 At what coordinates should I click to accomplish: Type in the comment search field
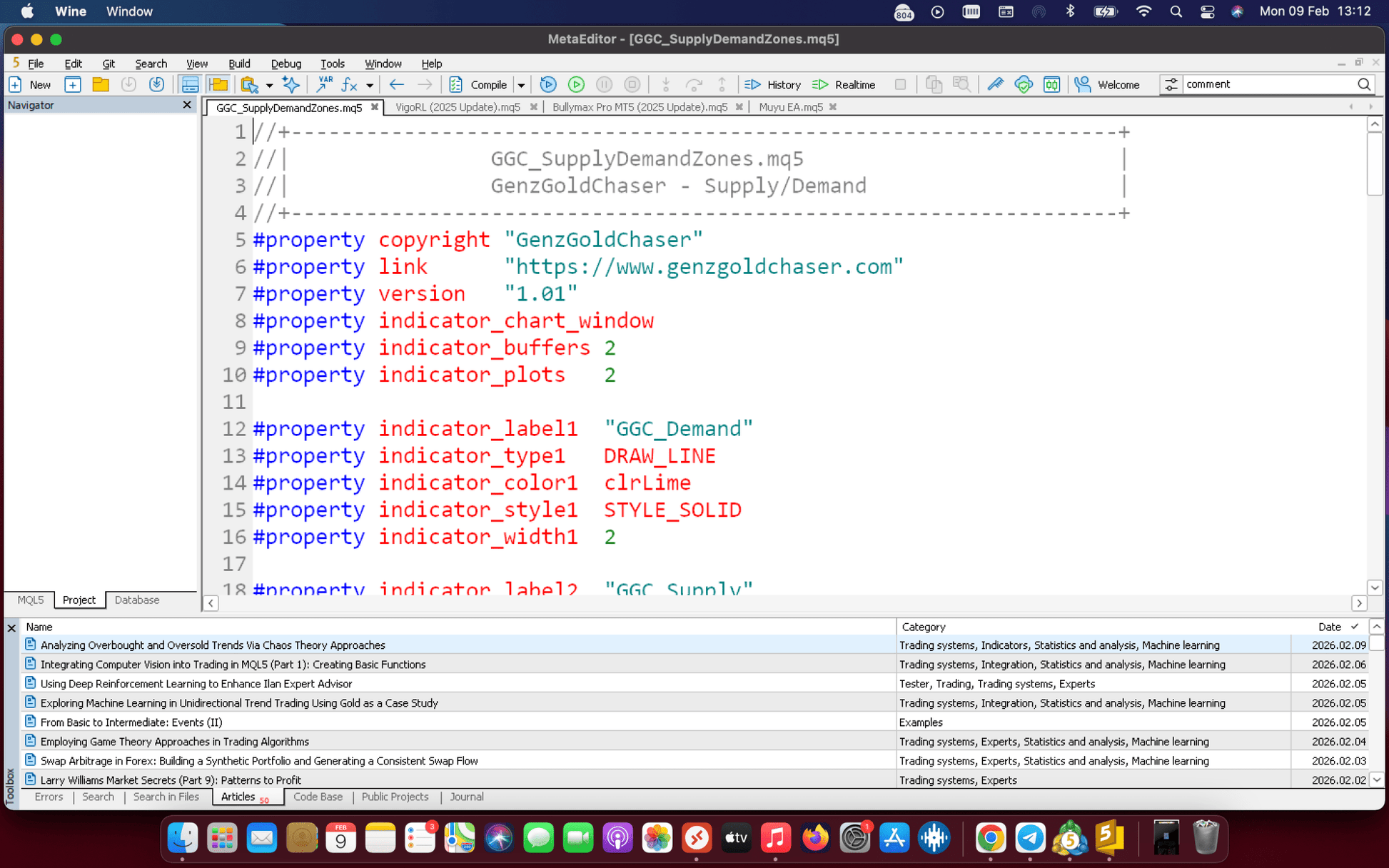[1271, 84]
